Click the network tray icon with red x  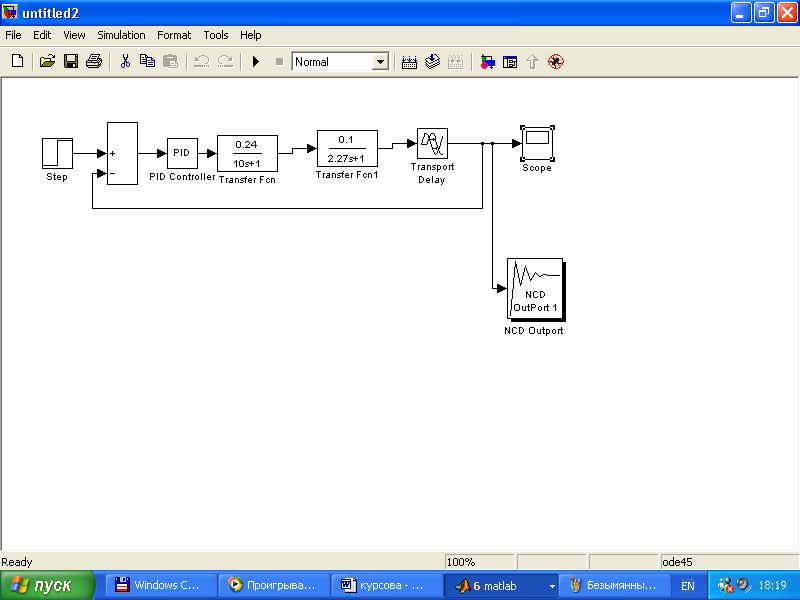pos(725,585)
